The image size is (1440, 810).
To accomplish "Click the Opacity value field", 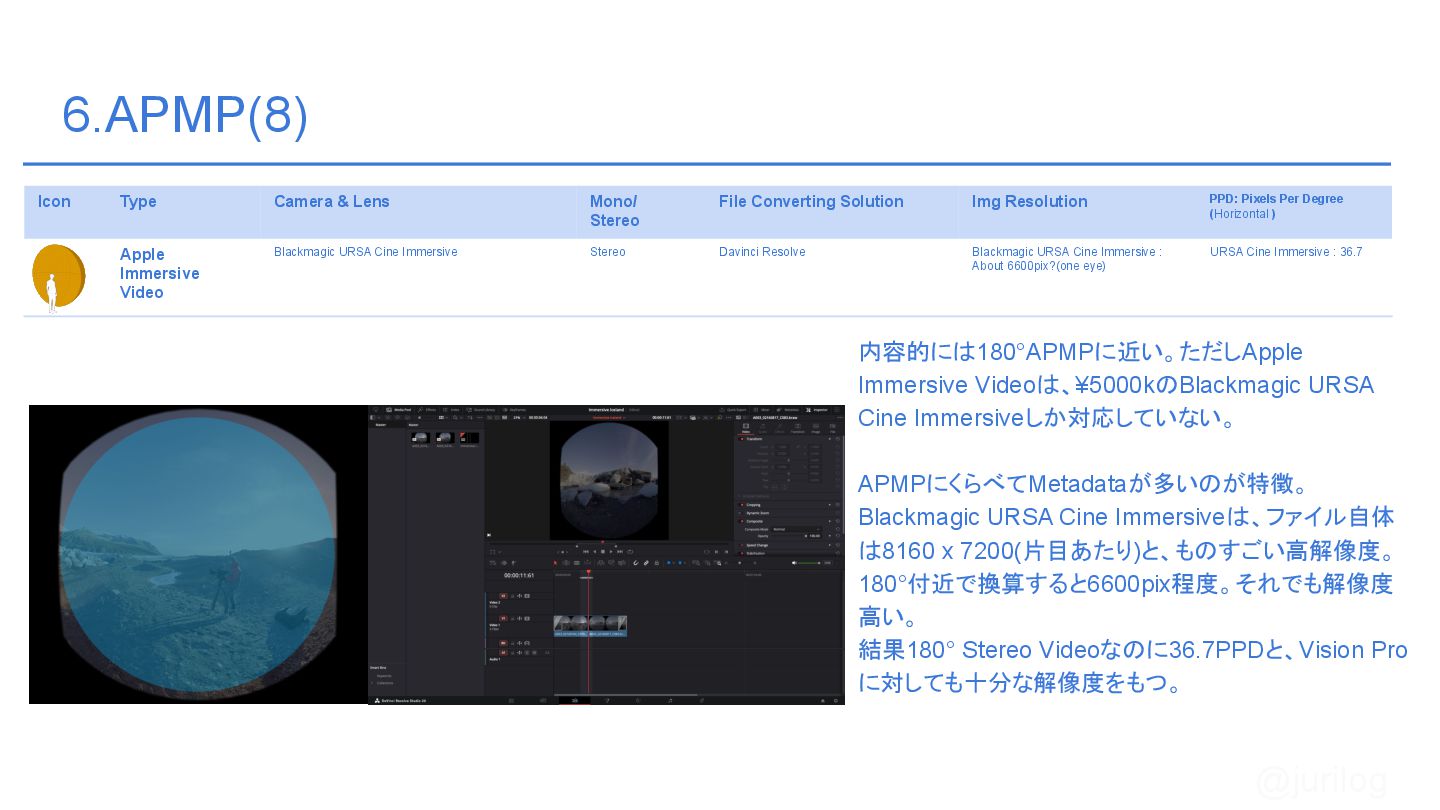I will (x=815, y=536).
